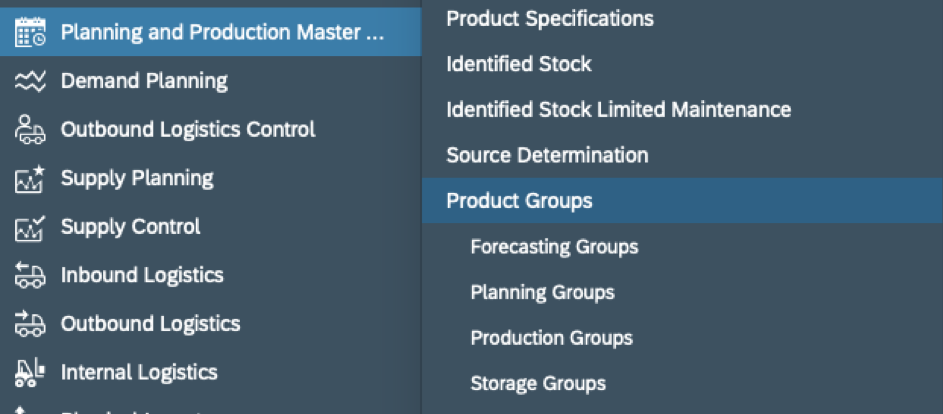This screenshot has height=414, width=943.
Task: Click the Demand Planning wave icon
Action: (x=30, y=81)
